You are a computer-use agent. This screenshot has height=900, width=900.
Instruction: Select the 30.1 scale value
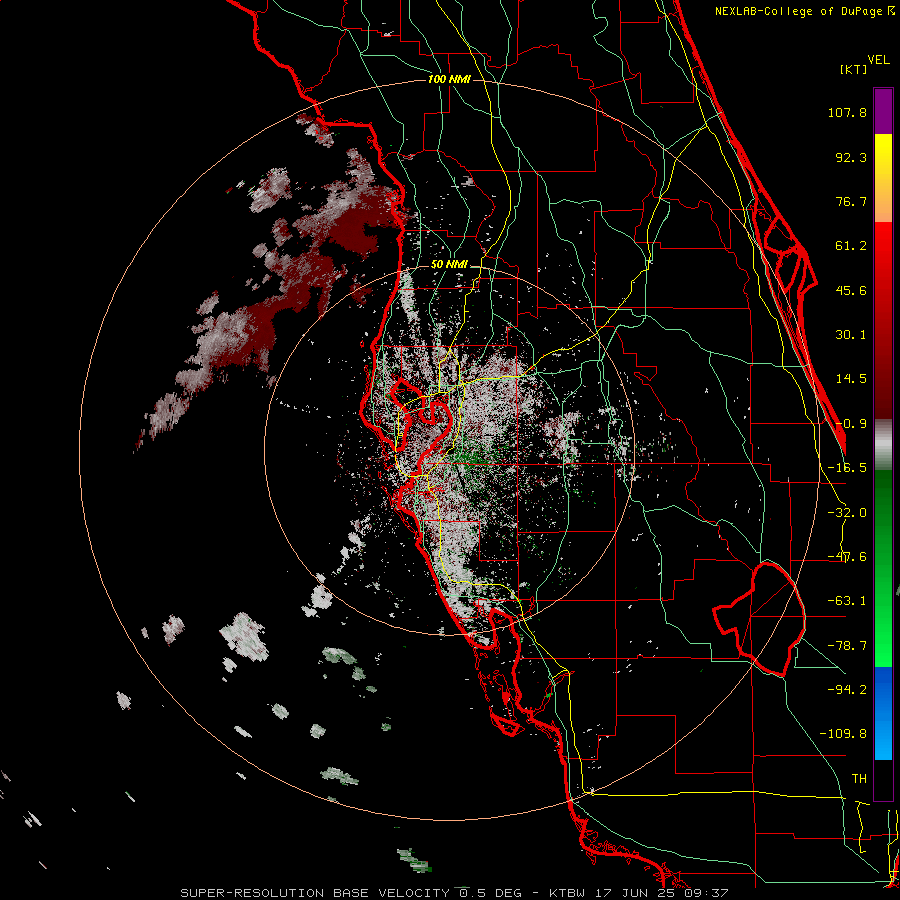(851, 335)
